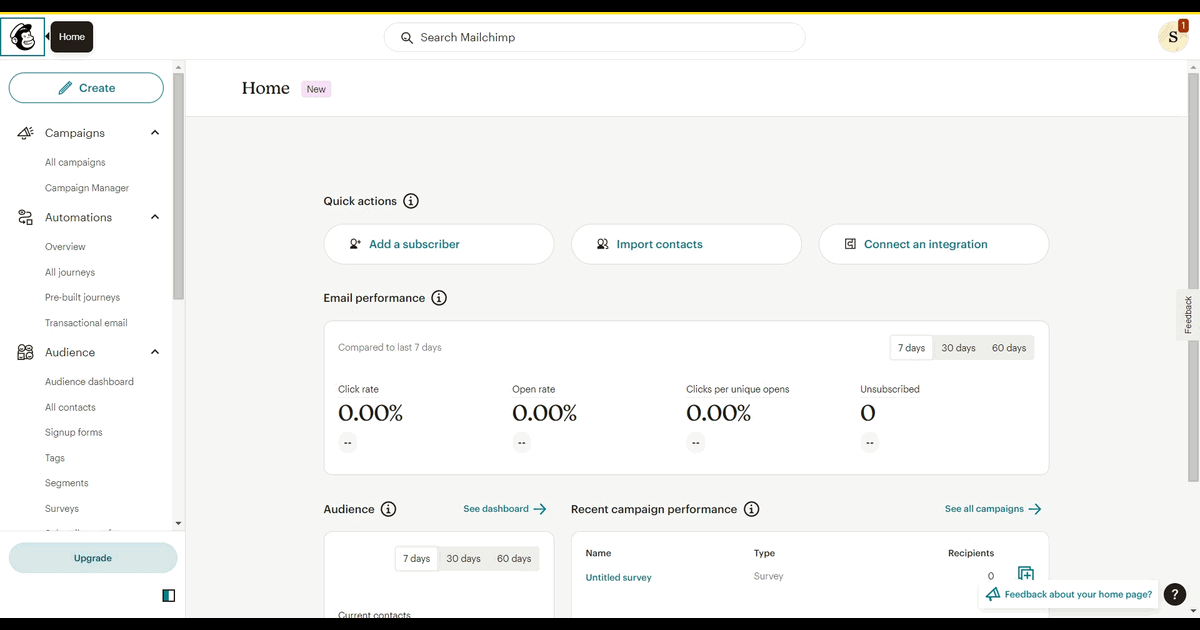
Task: Click the Campaigns section heading
Action: [x=75, y=133]
